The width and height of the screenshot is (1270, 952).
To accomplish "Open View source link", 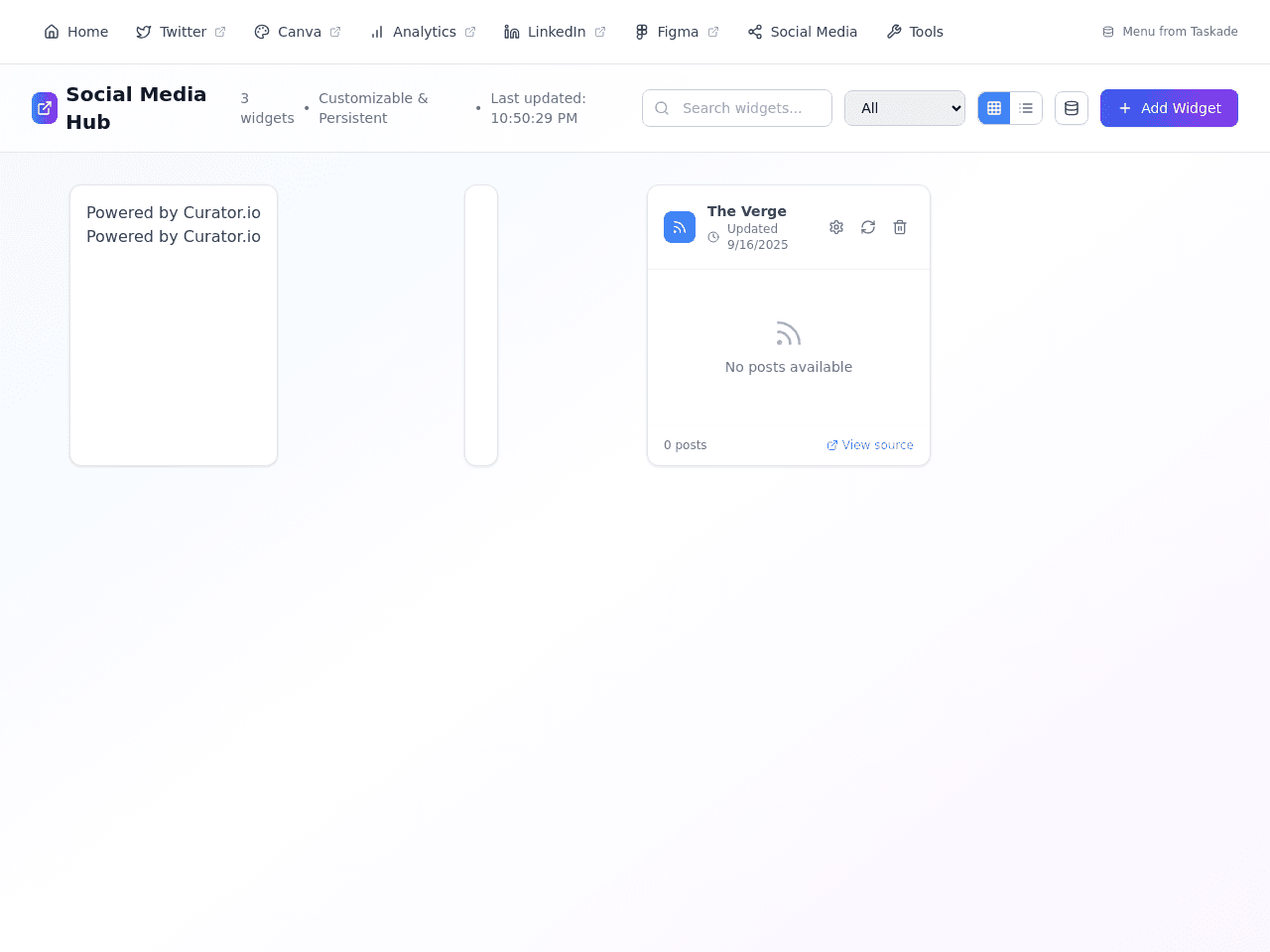I will (870, 445).
